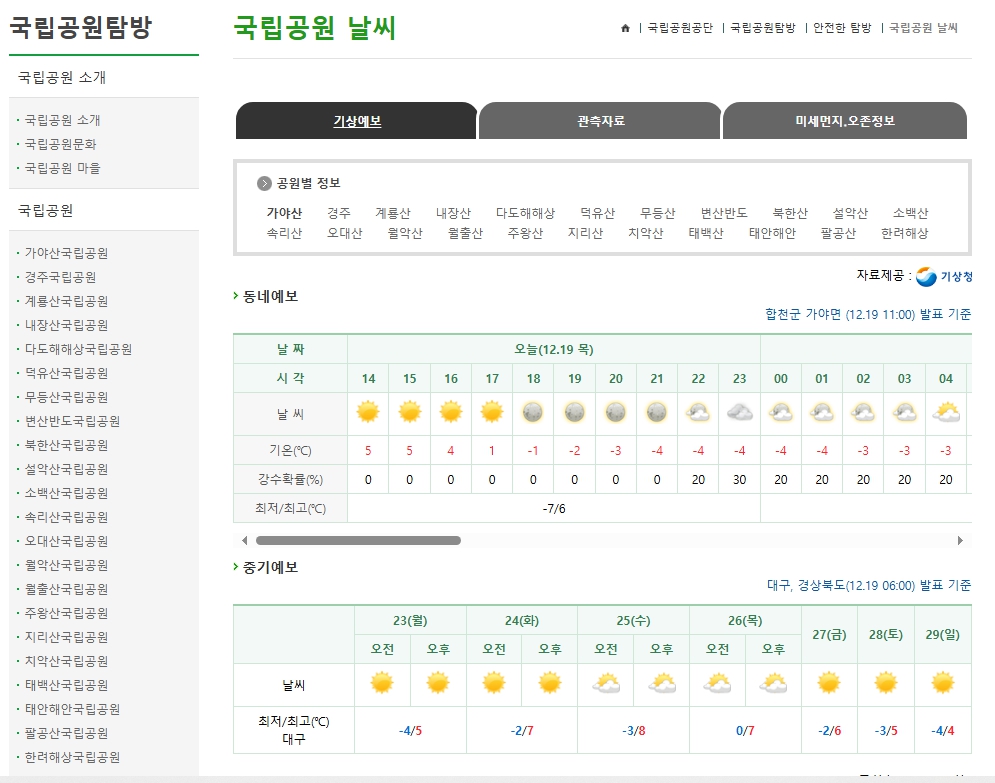995x783 pixels.
Task: Click the cloudy weather icon for hour 23
Action: click(x=740, y=413)
